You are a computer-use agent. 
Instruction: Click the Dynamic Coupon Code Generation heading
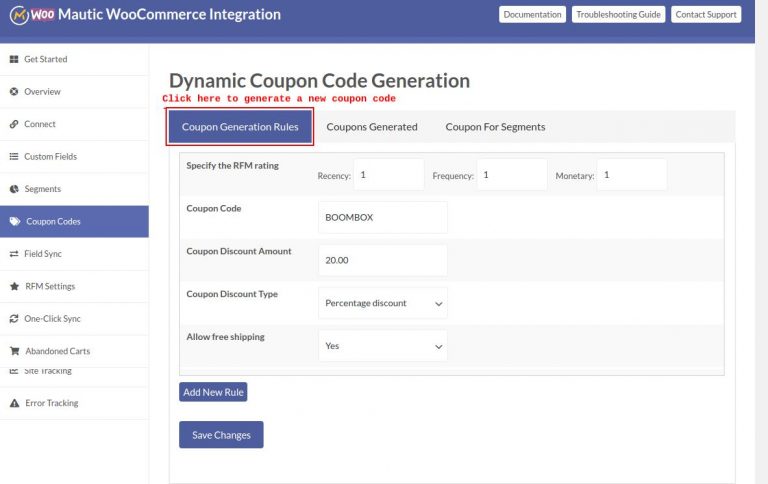pyautogui.click(x=319, y=81)
